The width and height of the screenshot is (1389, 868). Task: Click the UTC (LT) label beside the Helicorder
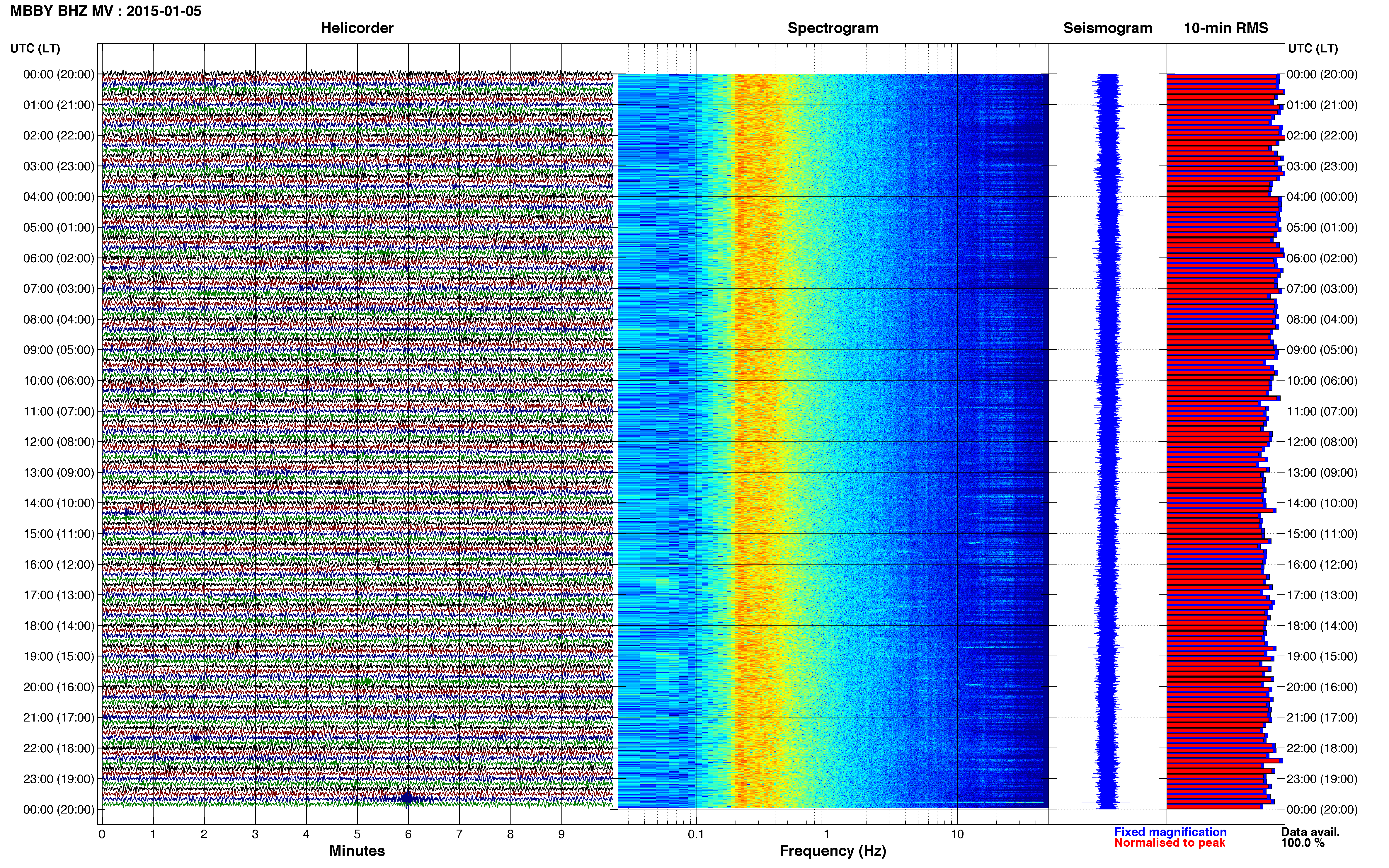(35, 48)
